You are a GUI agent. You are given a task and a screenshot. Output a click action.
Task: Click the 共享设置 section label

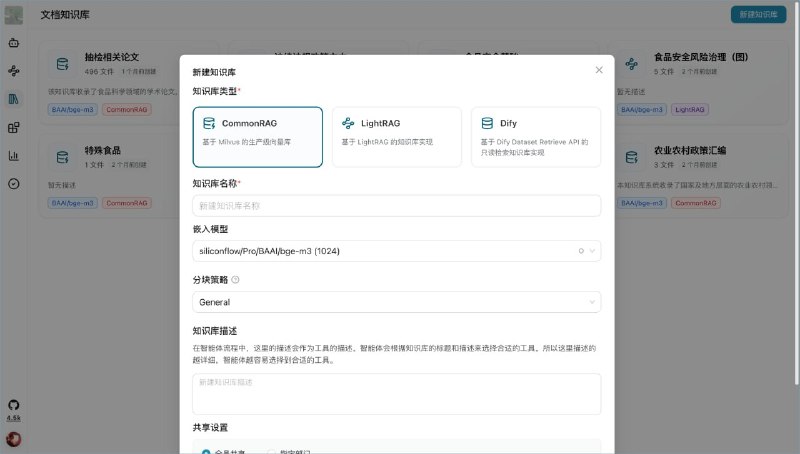tap(210, 427)
